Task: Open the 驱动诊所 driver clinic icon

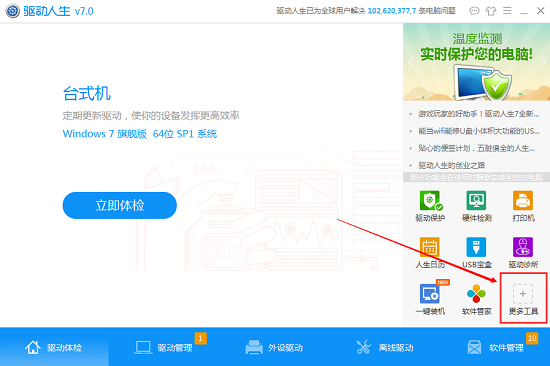Action: [x=523, y=253]
